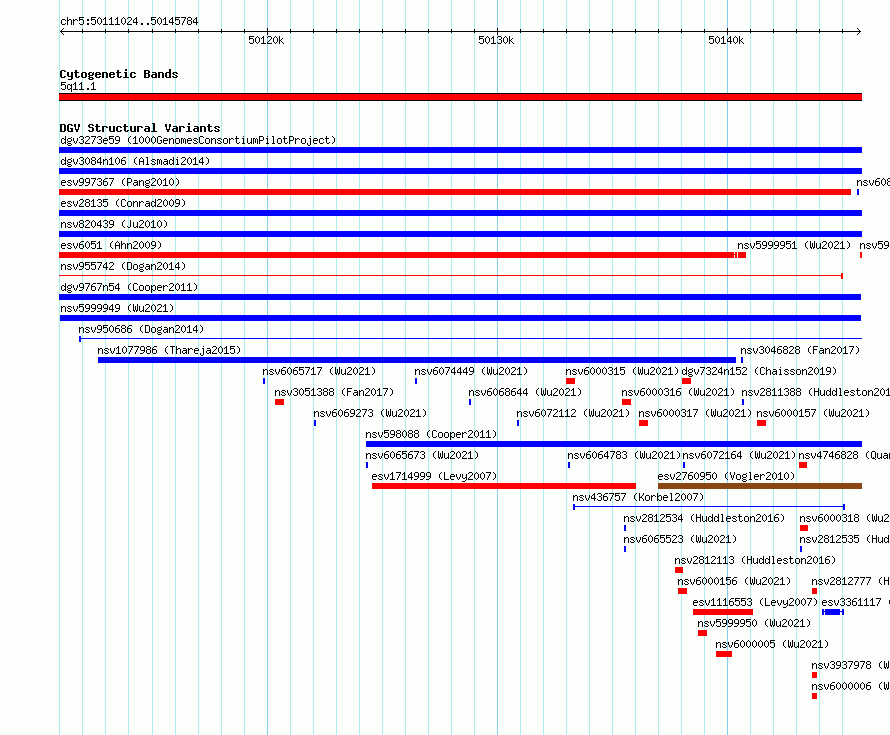The height and width of the screenshot is (735, 890).
Task: Click the DGV Structural Variants track title
Action: [x=140, y=128]
